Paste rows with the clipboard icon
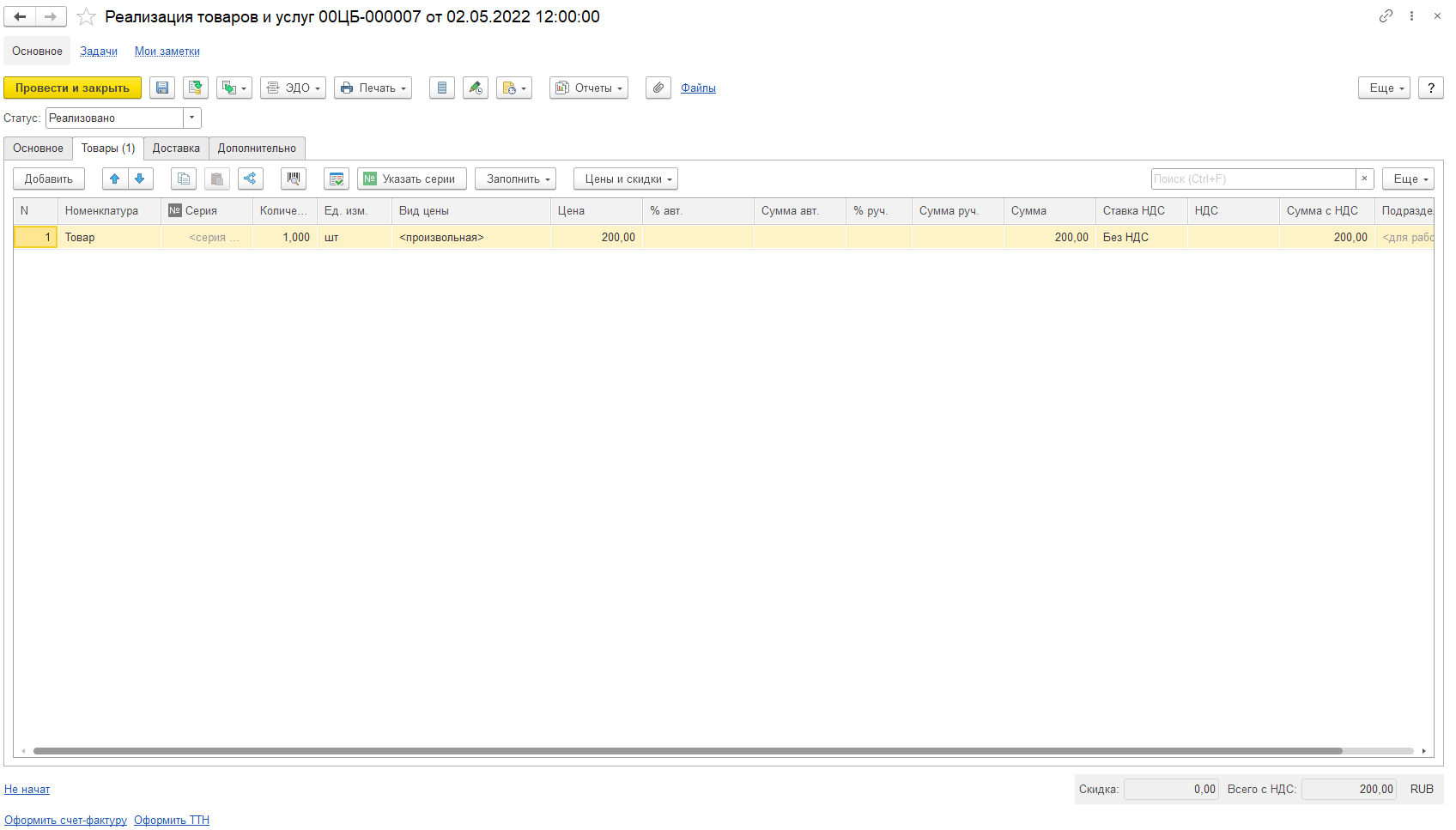 point(217,179)
